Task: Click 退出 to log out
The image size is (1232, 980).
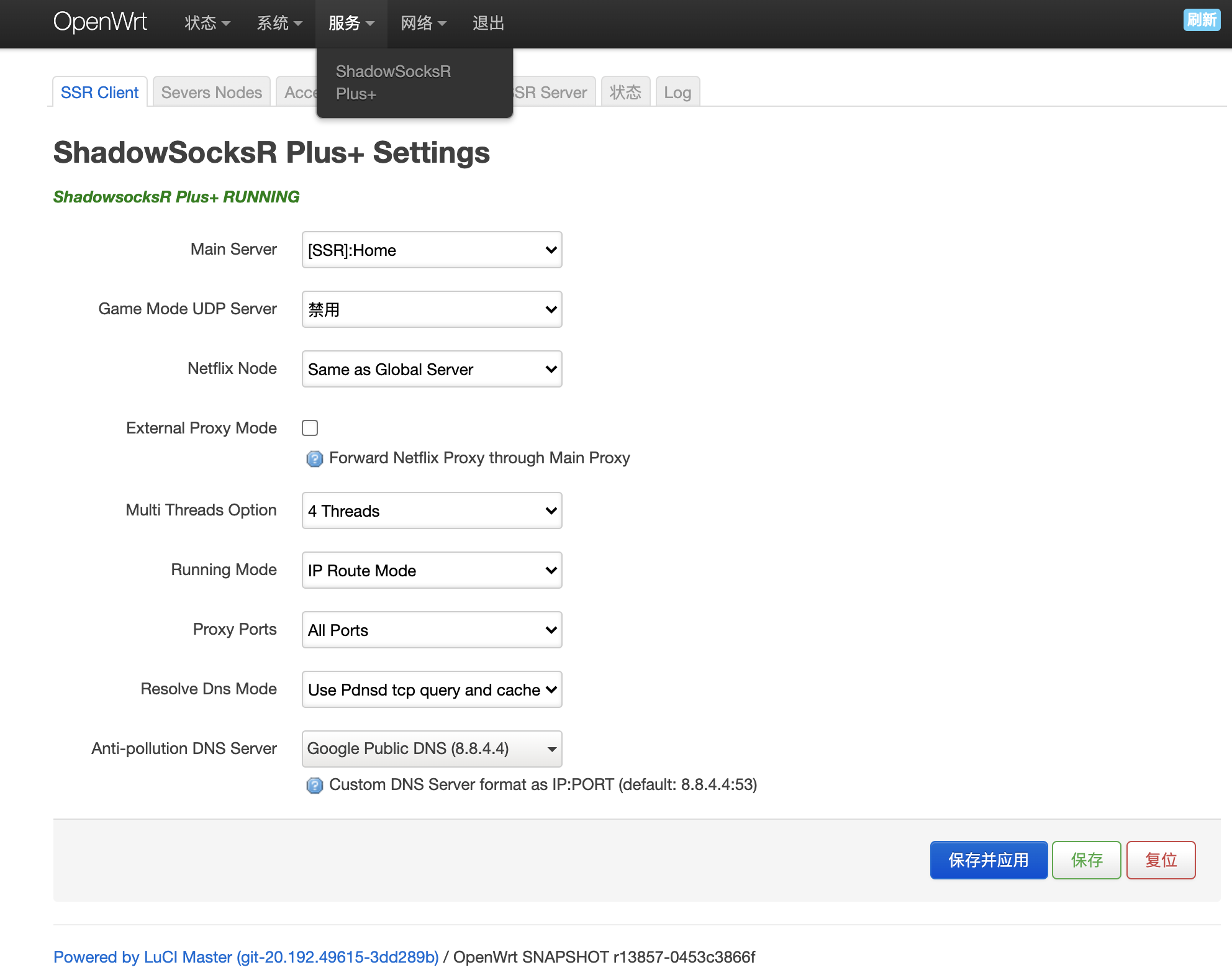Action: coord(488,24)
